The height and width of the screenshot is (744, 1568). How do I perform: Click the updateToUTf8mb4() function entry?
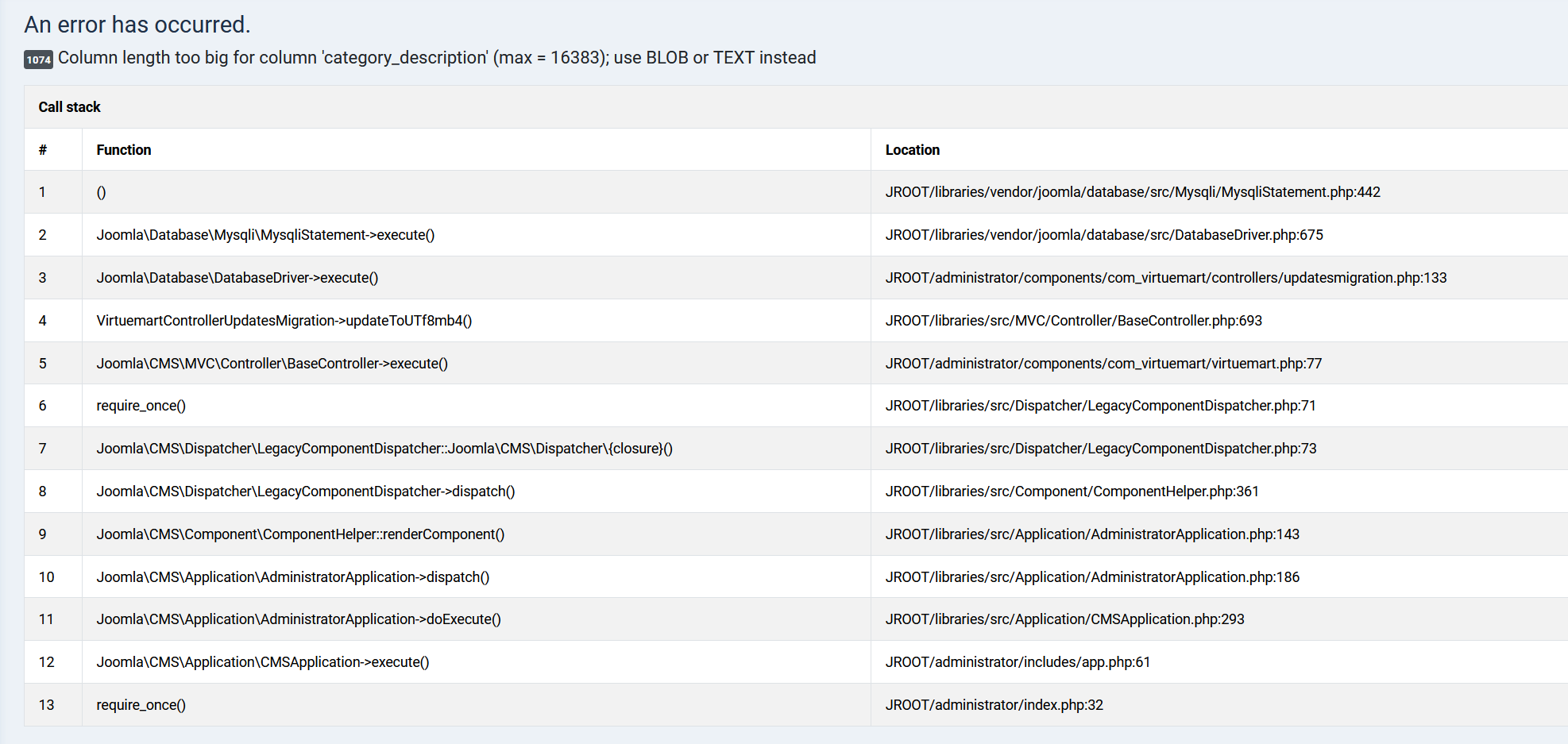point(284,321)
